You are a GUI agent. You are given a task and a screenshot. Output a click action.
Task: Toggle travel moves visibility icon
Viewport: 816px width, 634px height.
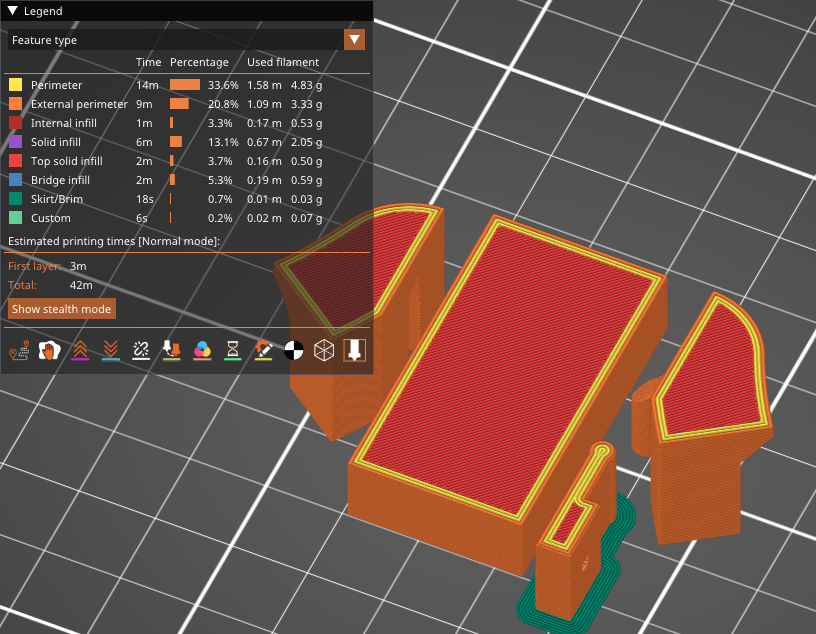[18, 350]
